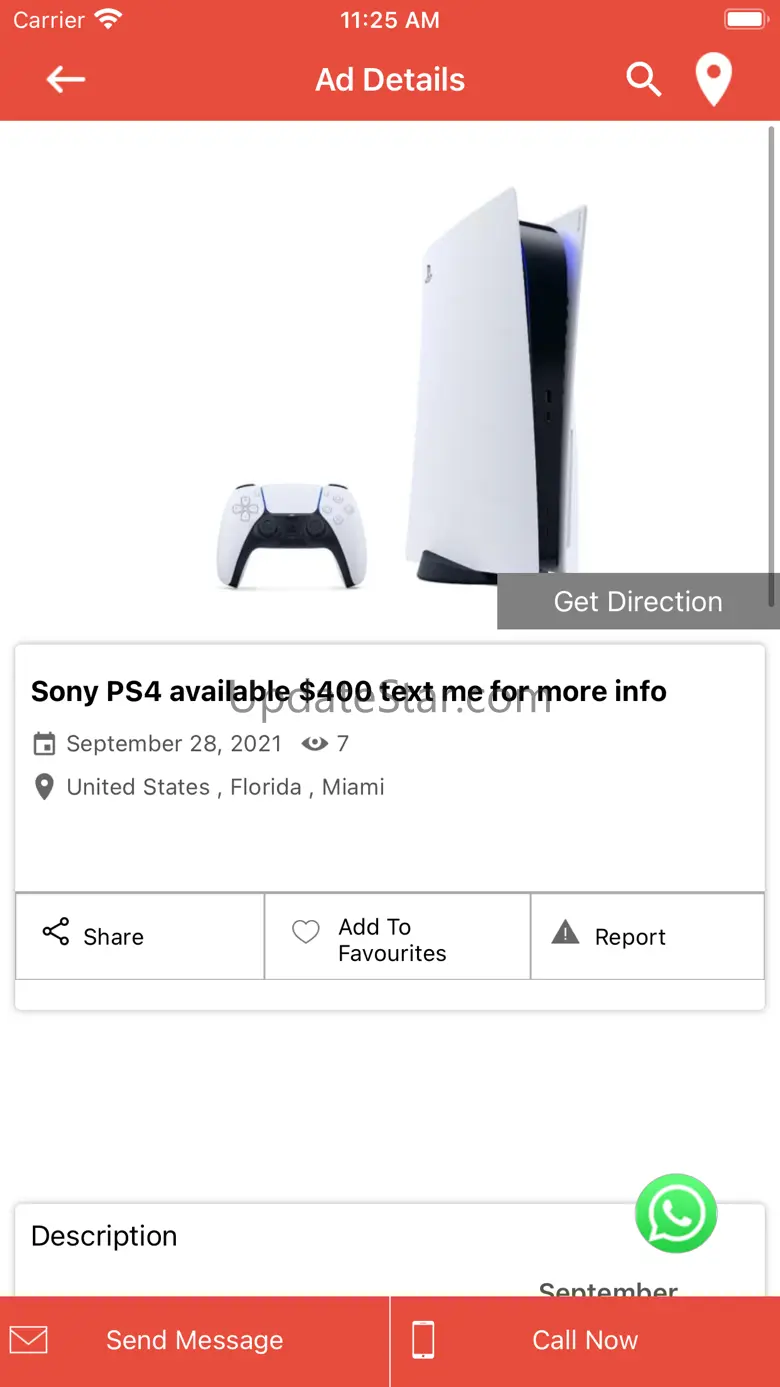Tap the vertical scrollbar on right edge
The image size is (780, 1387).
tap(772, 365)
